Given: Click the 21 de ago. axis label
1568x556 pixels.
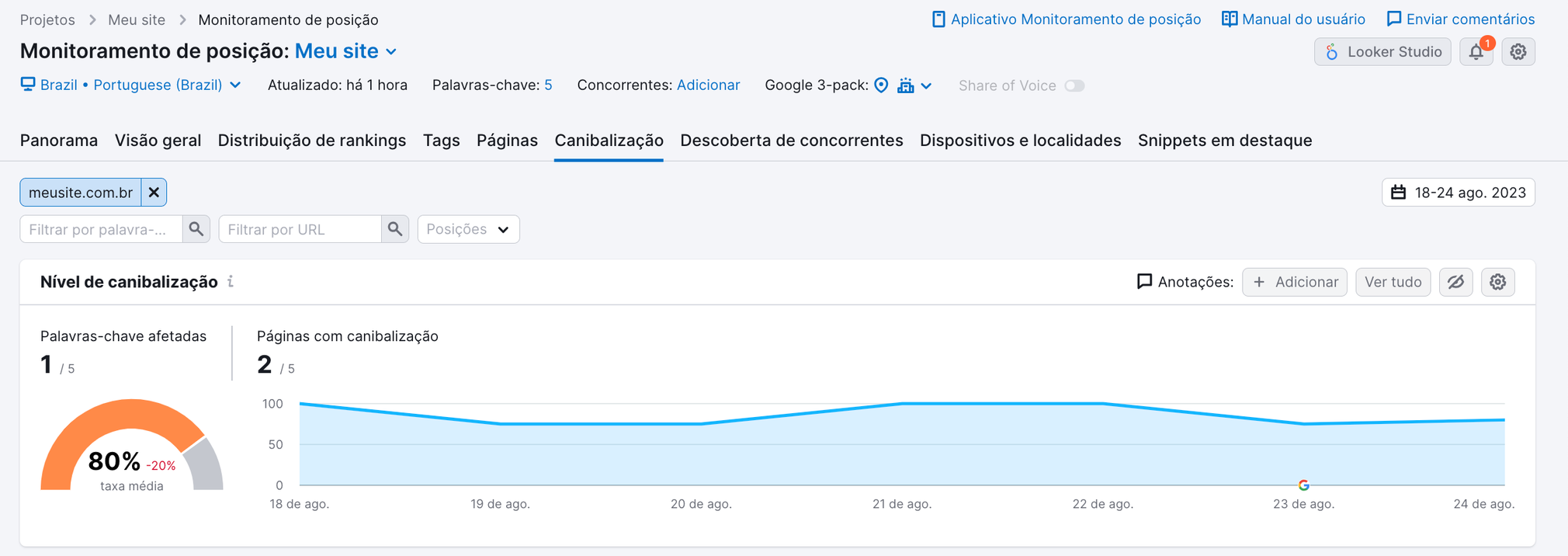Looking at the screenshot, I should (902, 504).
